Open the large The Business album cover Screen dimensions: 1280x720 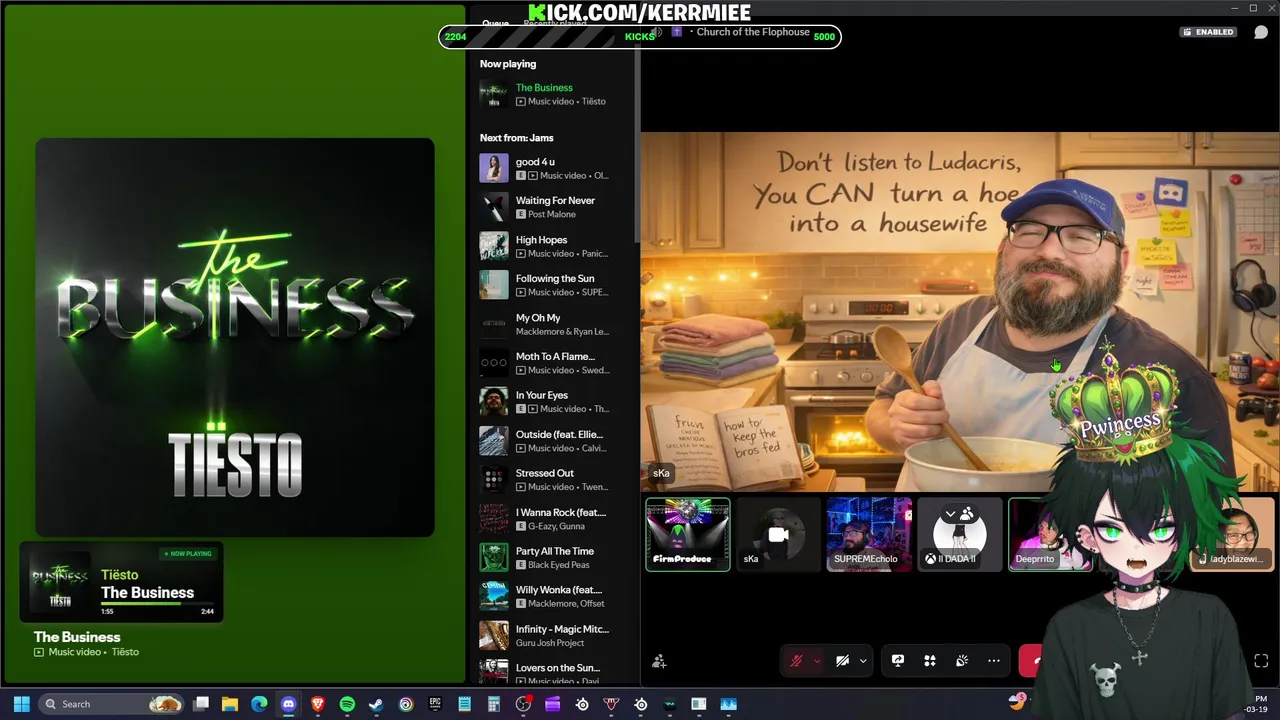235,338
